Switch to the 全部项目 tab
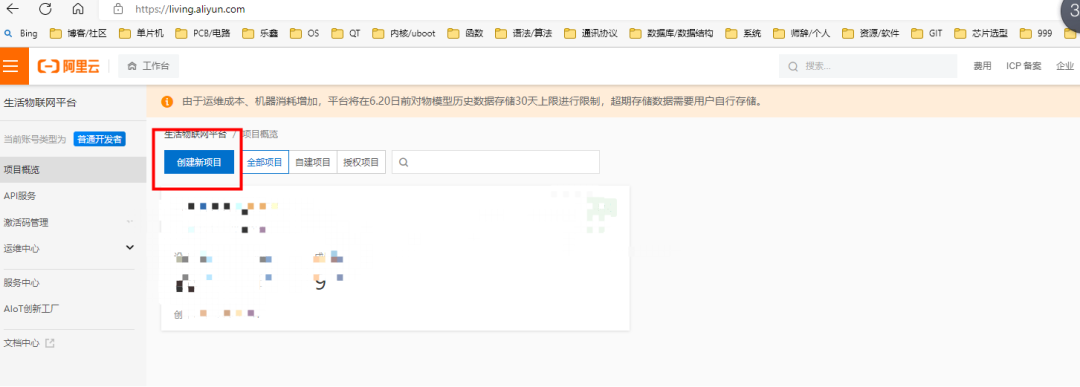 pos(264,162)
